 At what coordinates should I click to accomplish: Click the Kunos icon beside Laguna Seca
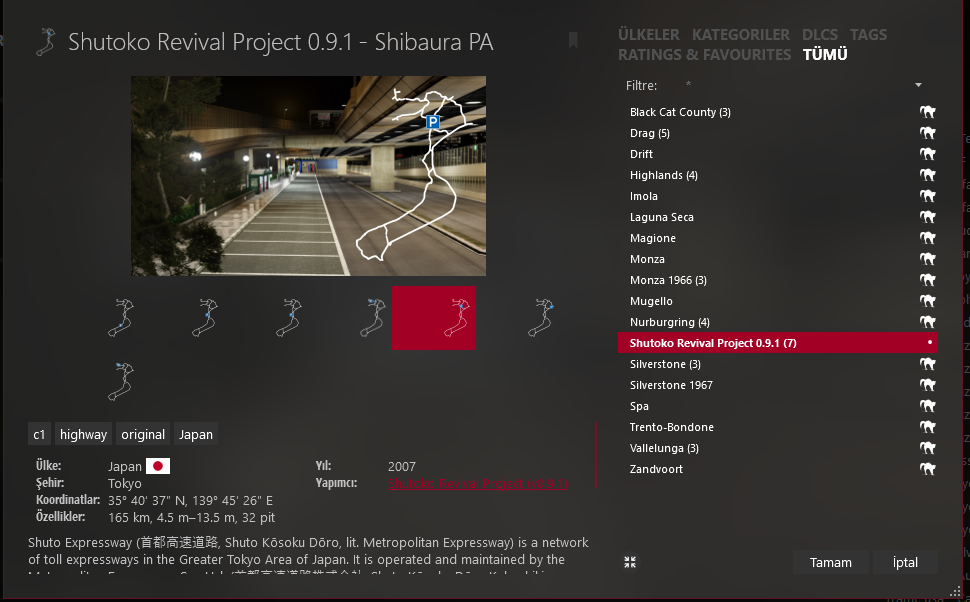tap(927, 217)
